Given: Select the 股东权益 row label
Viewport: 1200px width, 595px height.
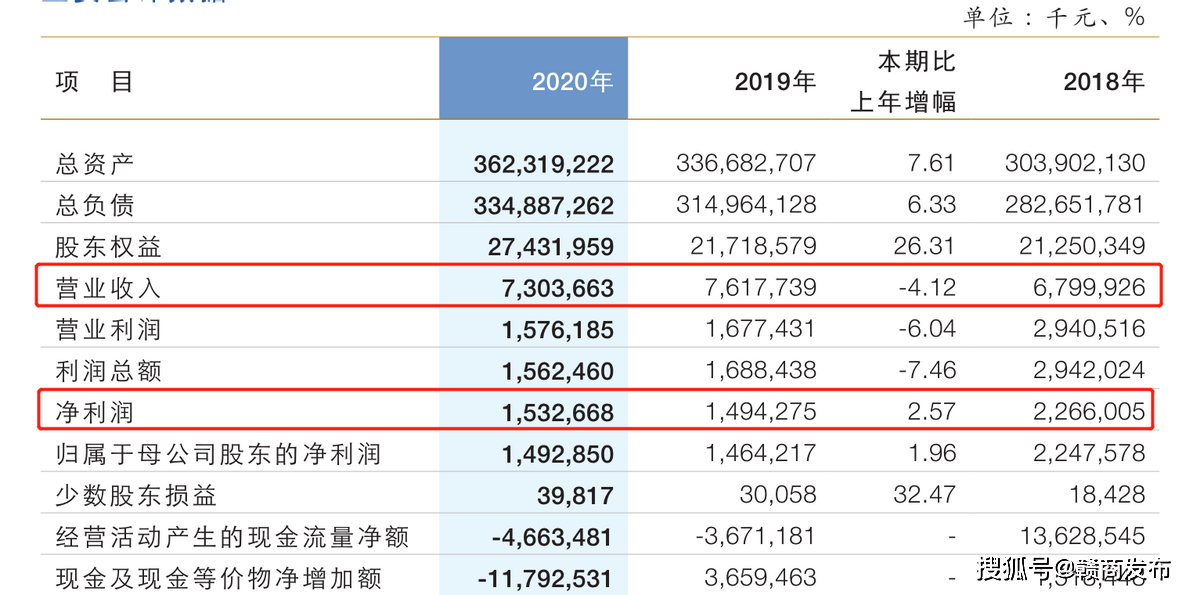Looking at the screenshot, I should pos(108,246).
